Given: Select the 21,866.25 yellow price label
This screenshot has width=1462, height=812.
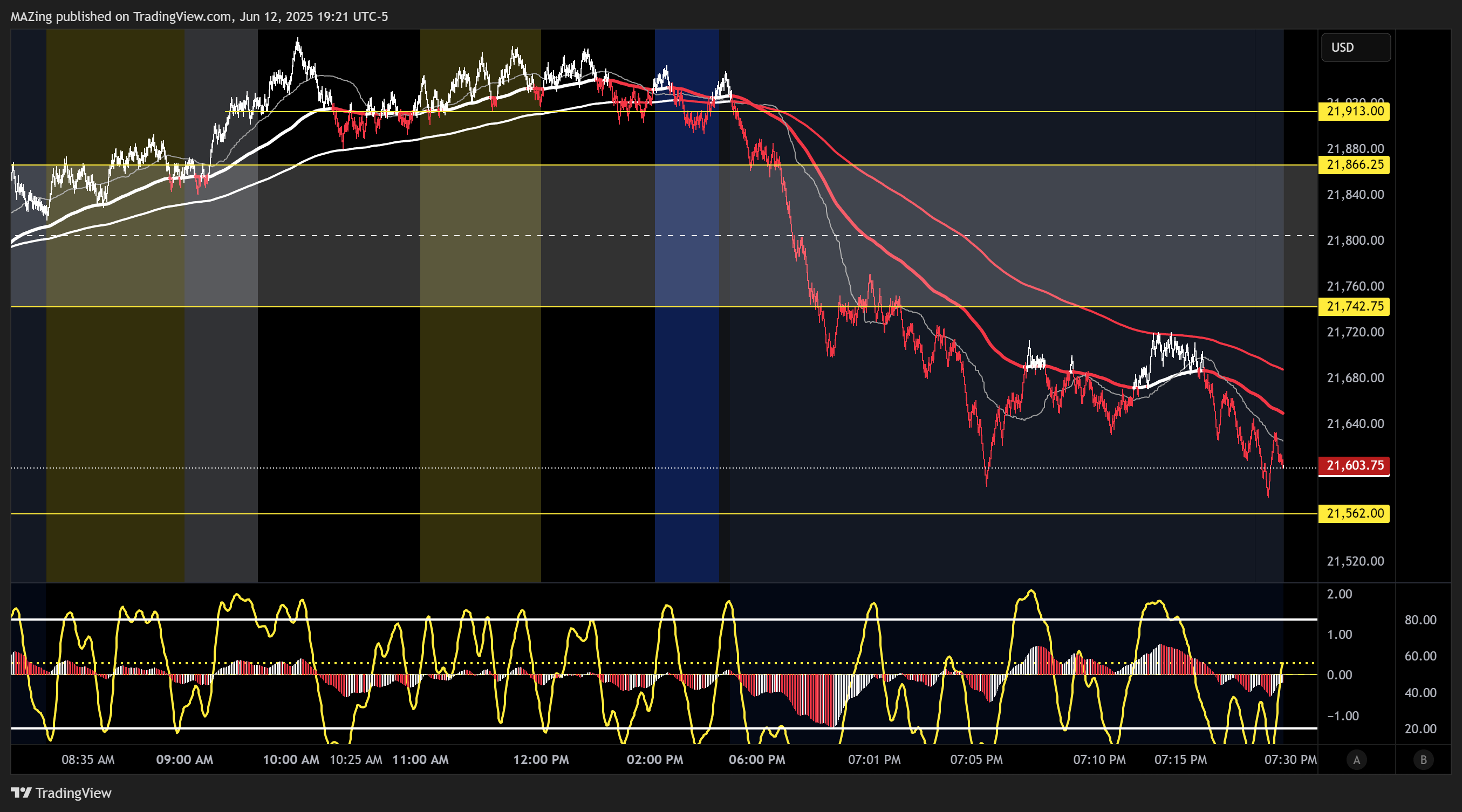Looking at the screenshot, I should point(1354,165).
